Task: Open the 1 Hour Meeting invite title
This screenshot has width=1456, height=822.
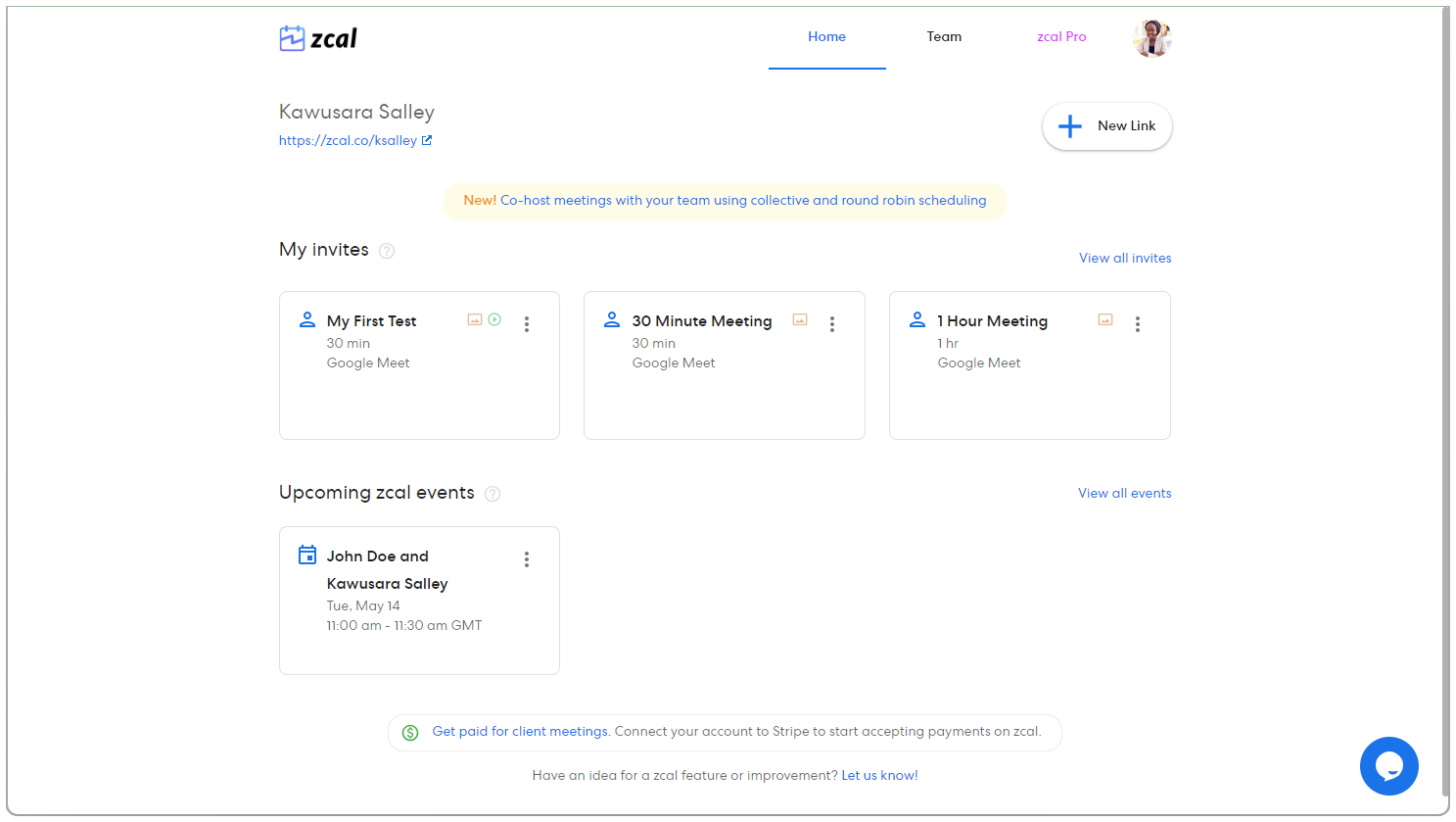Action: click(x=993, y=321)
